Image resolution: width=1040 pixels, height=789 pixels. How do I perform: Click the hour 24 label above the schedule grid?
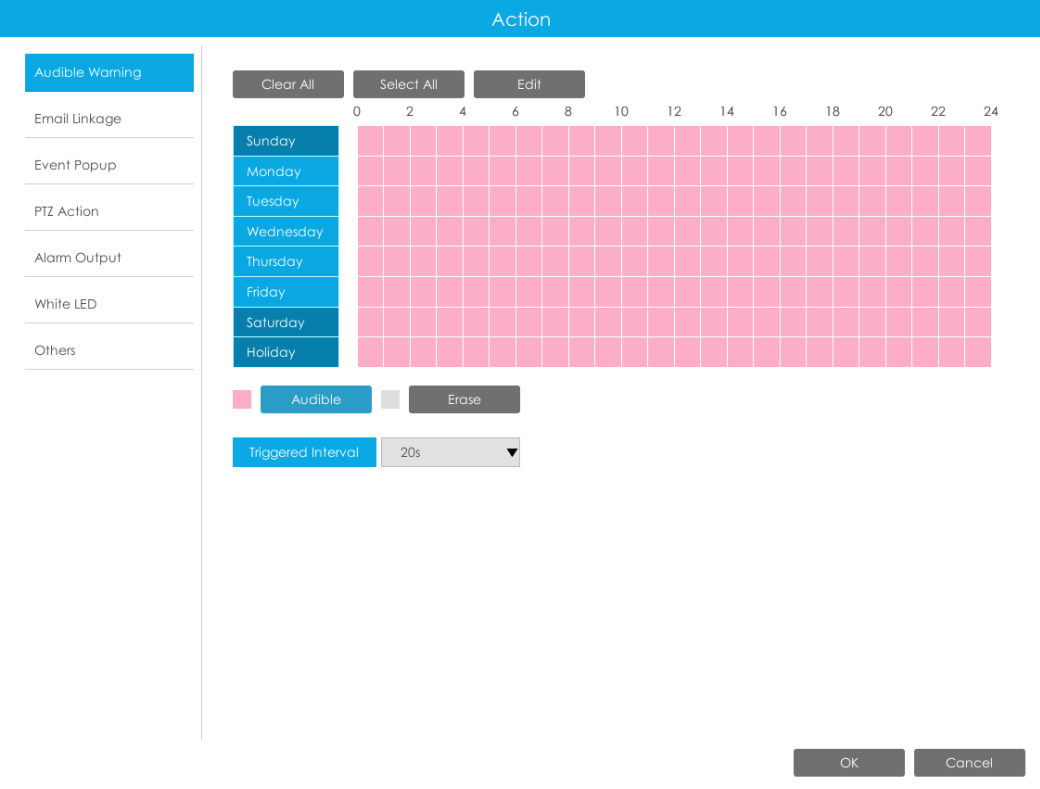click(x=991, y=111)
